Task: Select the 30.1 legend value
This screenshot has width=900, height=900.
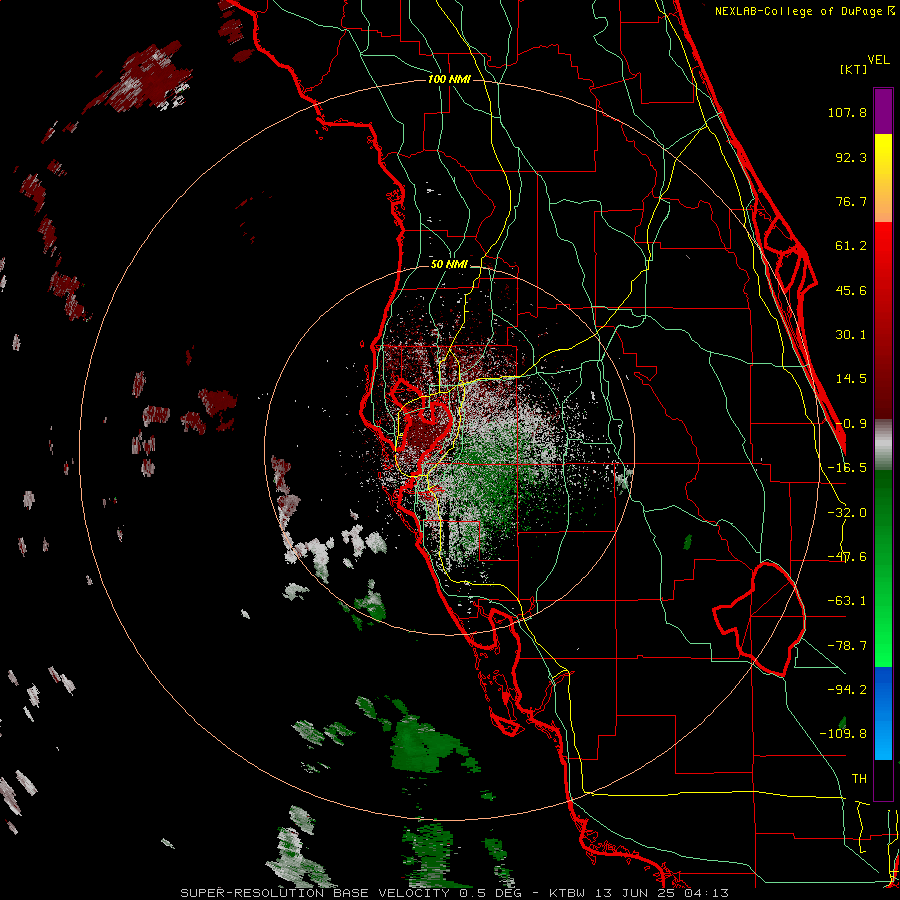Action: (851, 335)
